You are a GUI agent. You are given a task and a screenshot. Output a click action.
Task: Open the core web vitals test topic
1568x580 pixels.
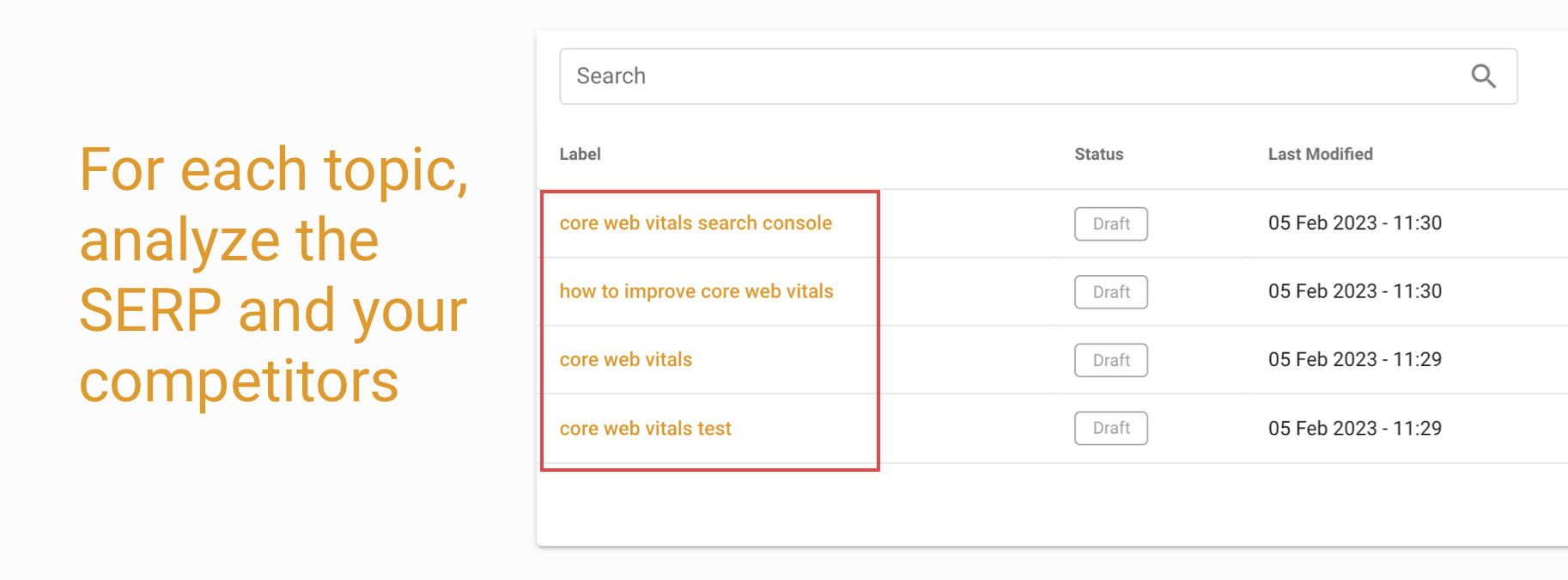tap(645, 428)
